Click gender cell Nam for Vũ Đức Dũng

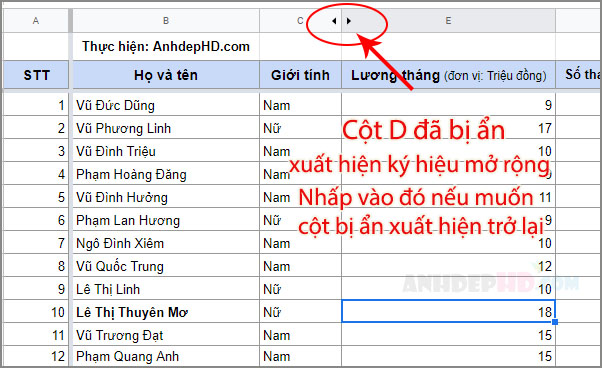pos(300,105)
